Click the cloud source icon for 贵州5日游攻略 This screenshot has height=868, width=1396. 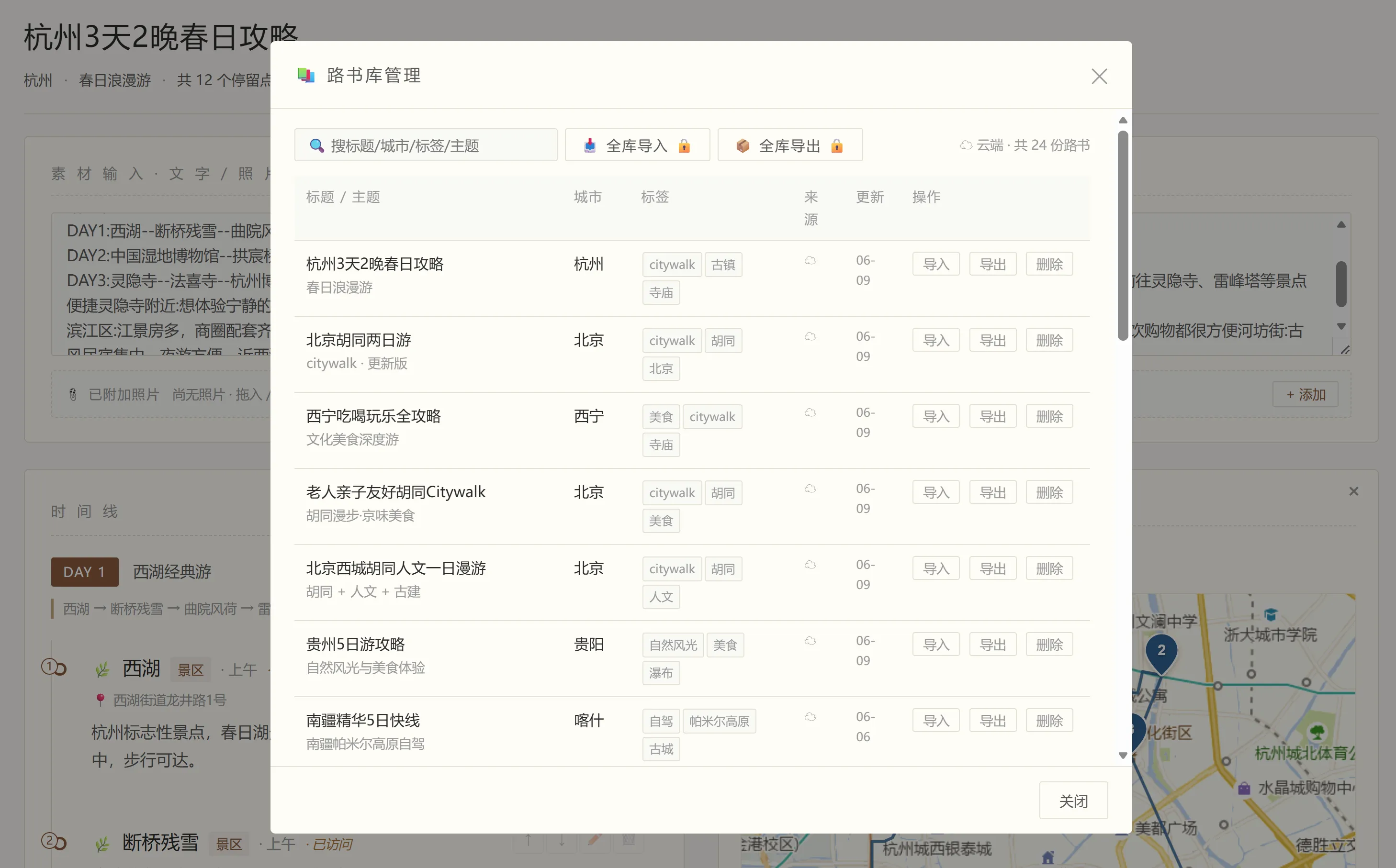click(x=810, y=641)
